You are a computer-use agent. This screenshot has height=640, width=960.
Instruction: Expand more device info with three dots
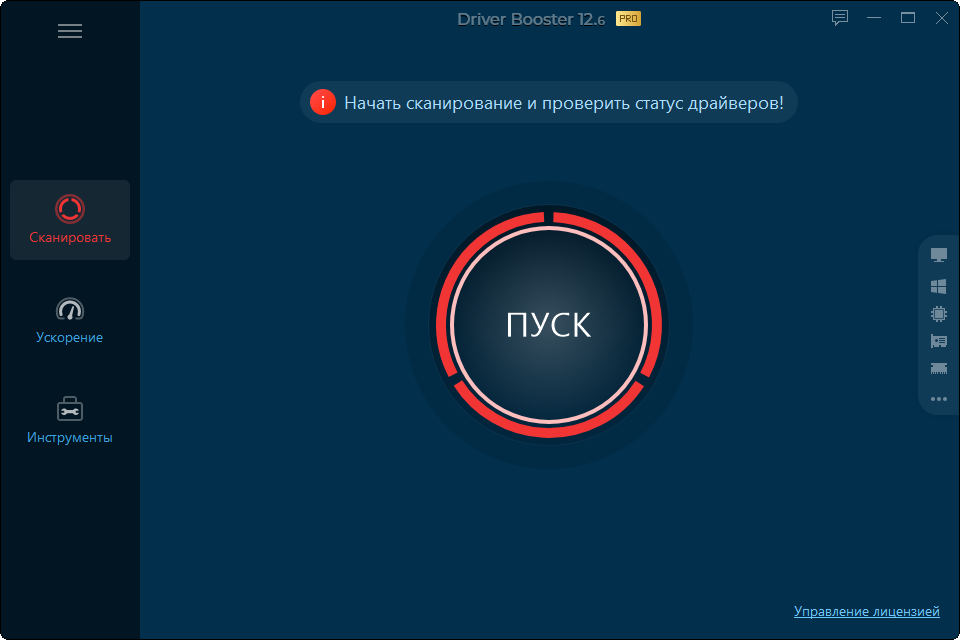point(939,399)
